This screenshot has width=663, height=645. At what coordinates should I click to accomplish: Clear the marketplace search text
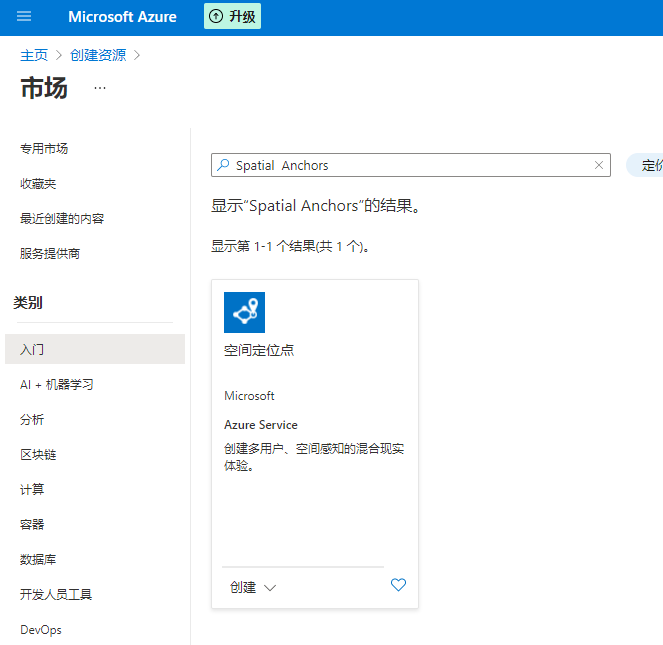click(x=599, y=165)
